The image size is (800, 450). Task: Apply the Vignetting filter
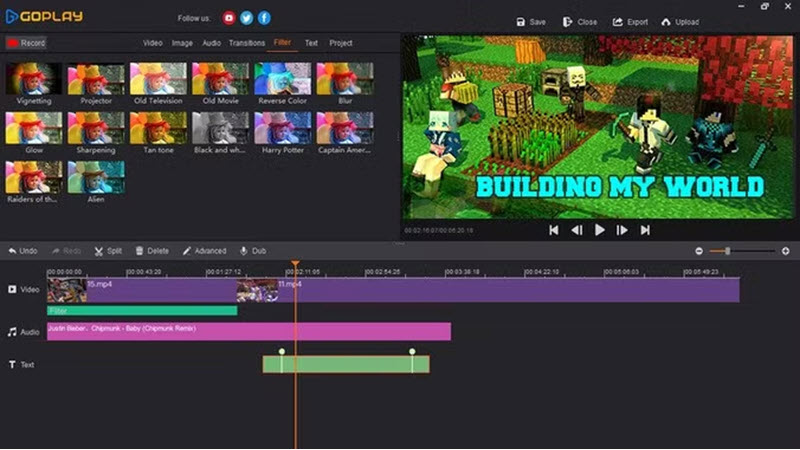[34, 79]
